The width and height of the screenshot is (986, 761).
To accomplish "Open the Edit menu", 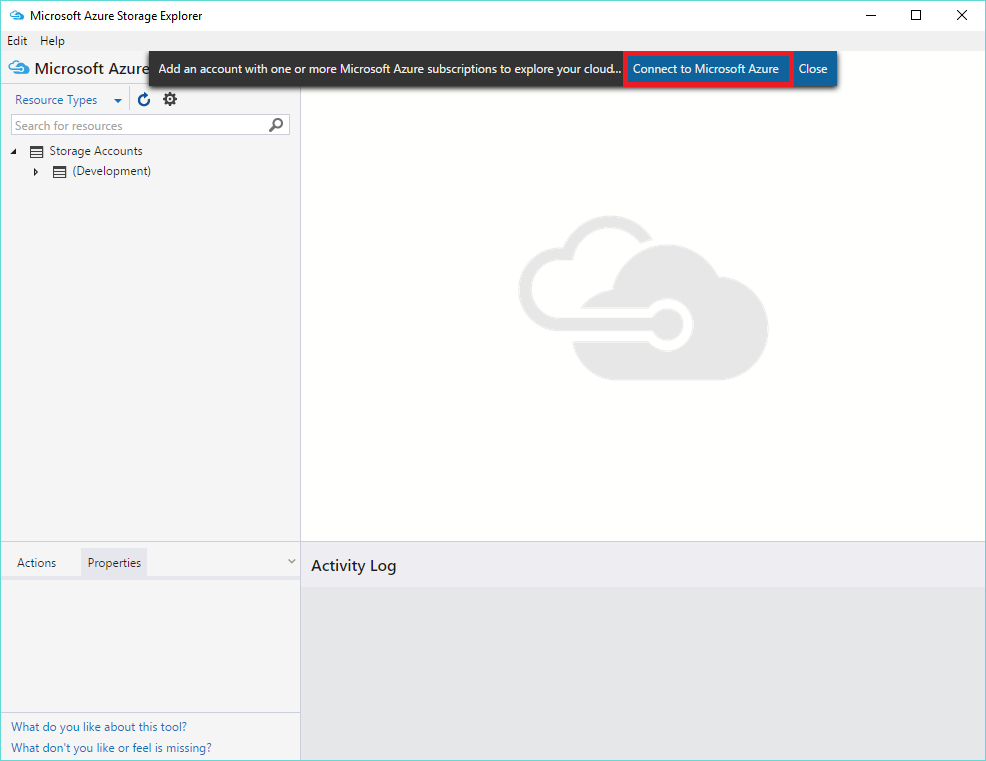I will [x=17, y=41].
